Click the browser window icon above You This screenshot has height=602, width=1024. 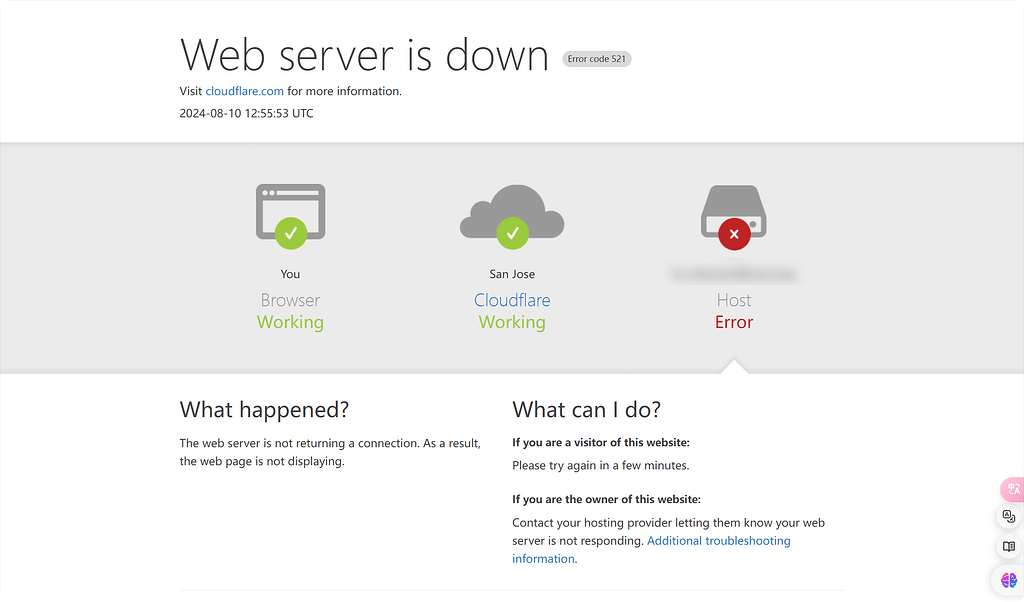point(291,216)
